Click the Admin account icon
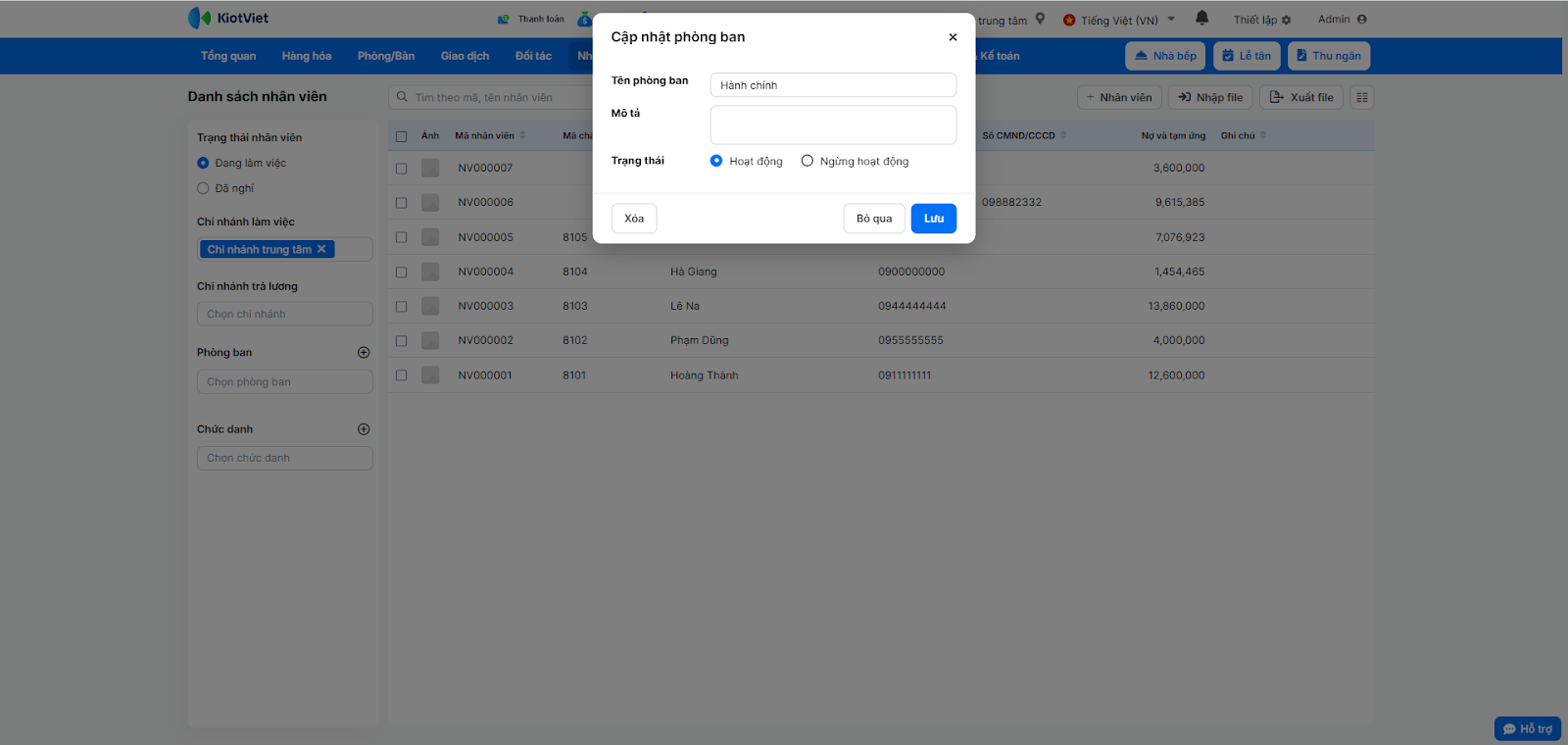The image size is (1568, 745). [1361, 20]
